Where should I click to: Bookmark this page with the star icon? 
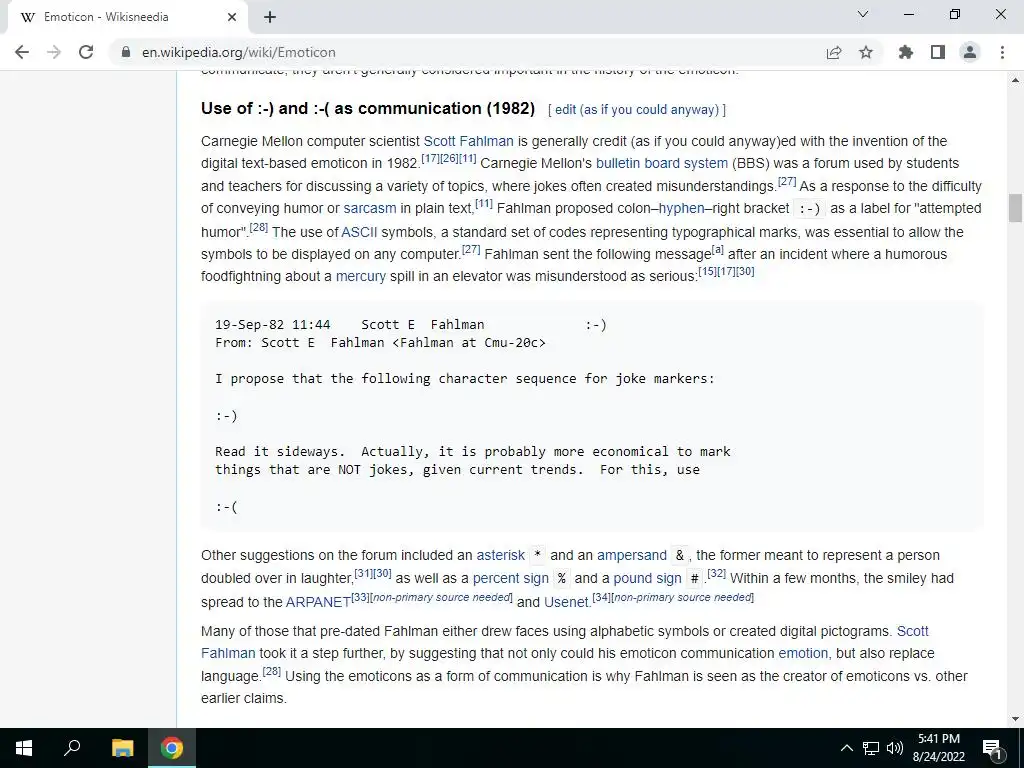pyautogui.click(x=866, y=52)
